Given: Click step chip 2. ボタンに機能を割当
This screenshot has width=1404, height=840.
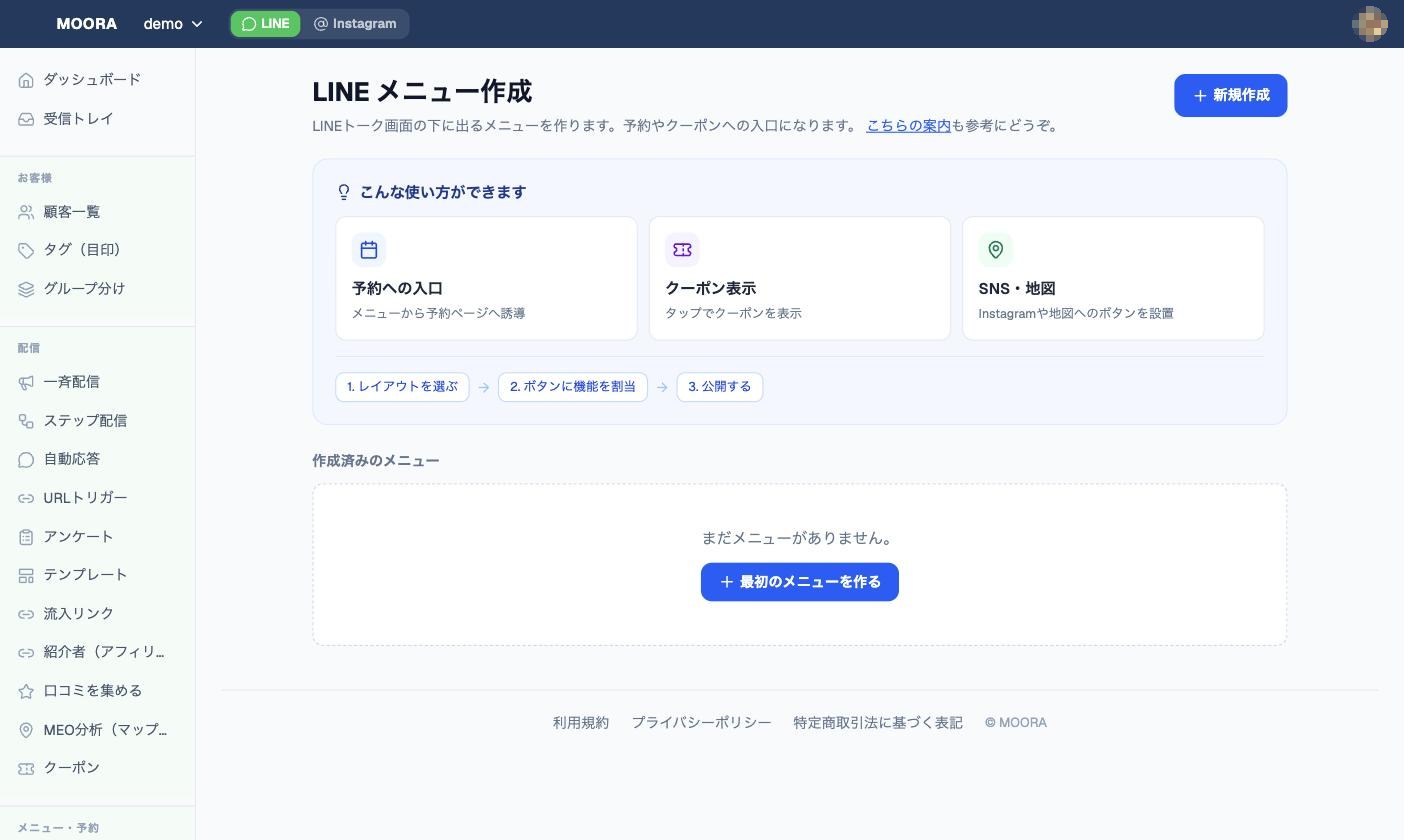Looking at the screenshot, I should [573, 387].
